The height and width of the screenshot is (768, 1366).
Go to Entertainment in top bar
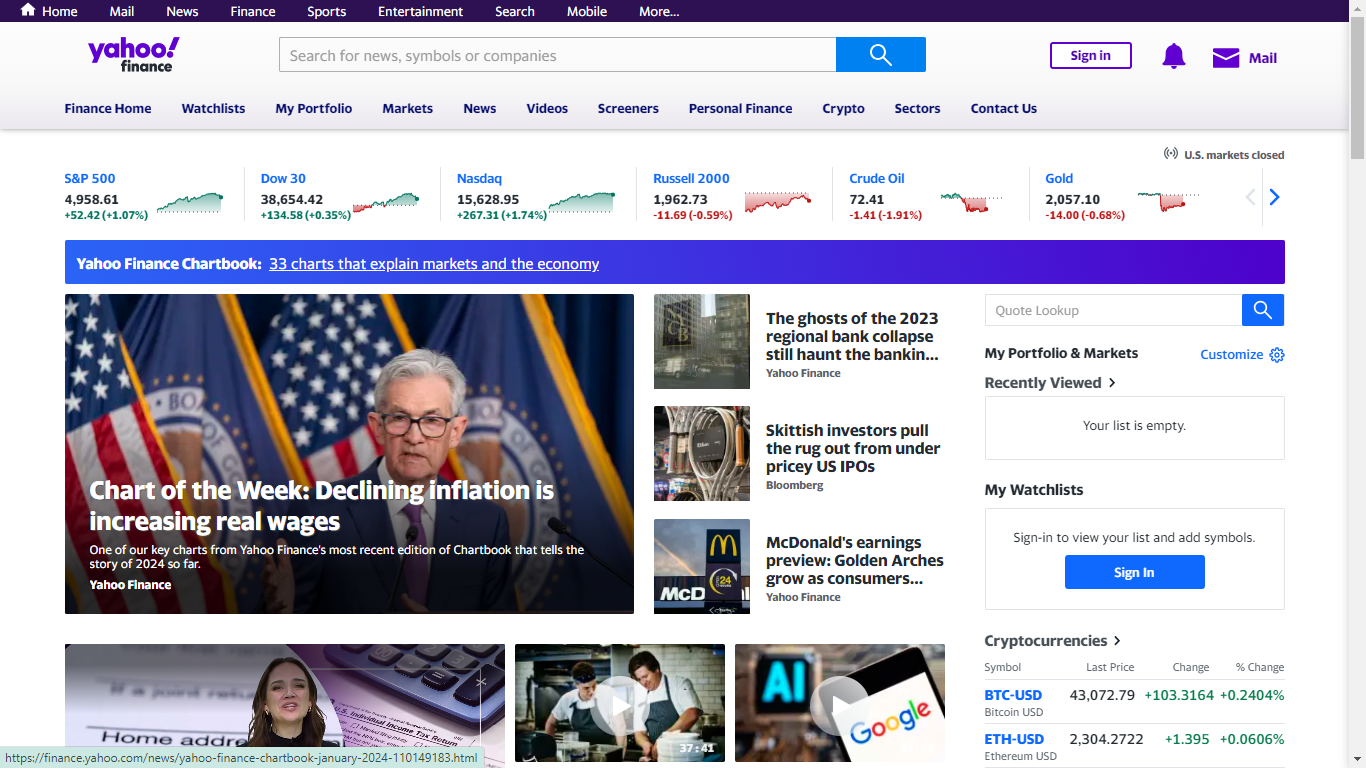click(x=420, y=11)
